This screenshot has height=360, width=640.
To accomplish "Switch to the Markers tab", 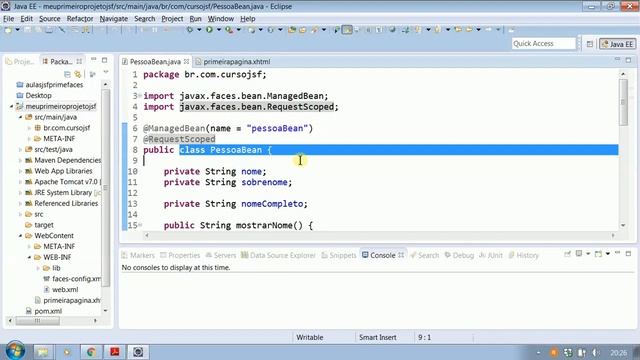I will 138,255.
